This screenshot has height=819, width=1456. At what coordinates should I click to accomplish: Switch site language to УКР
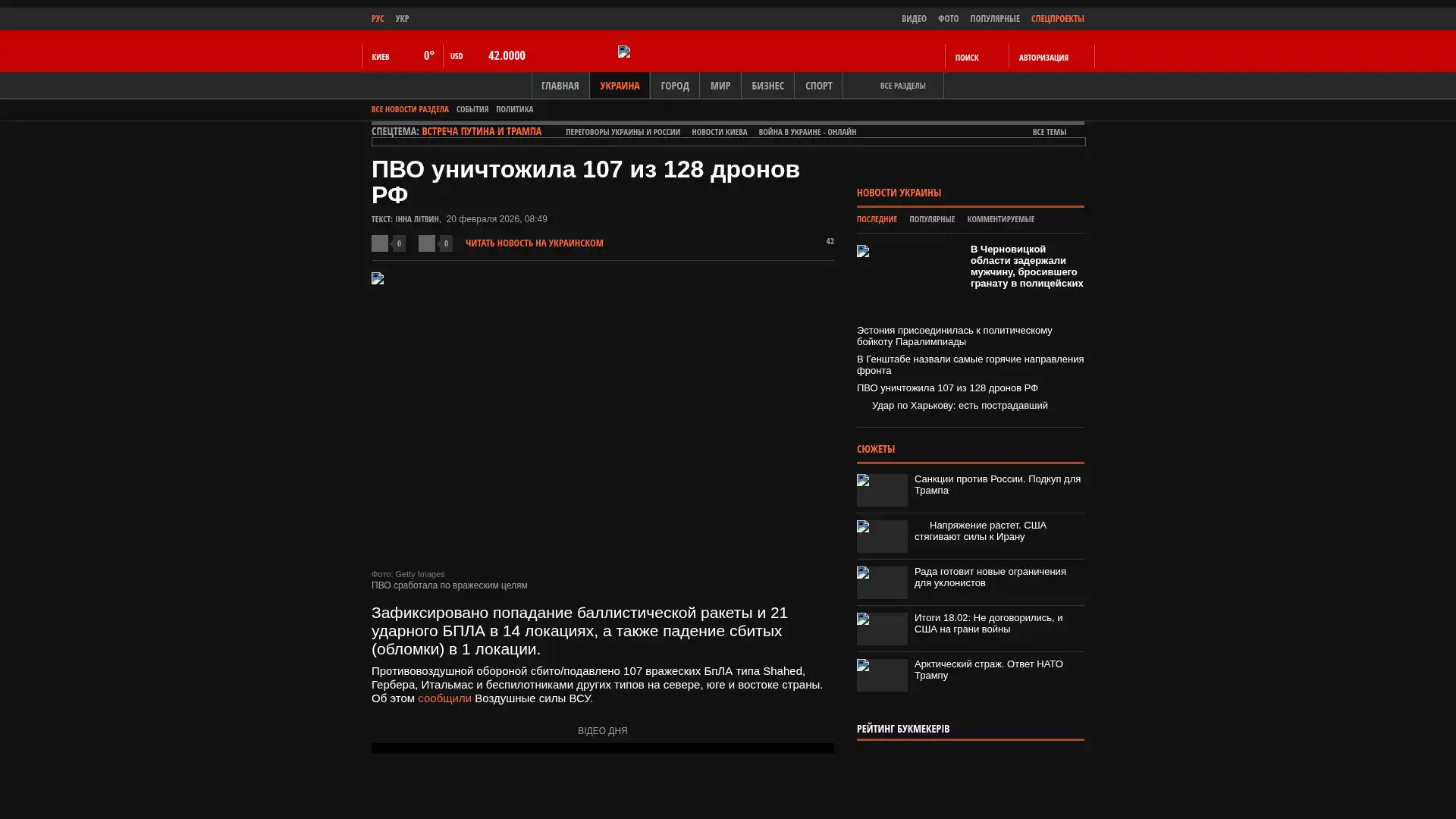click(402, 18)
